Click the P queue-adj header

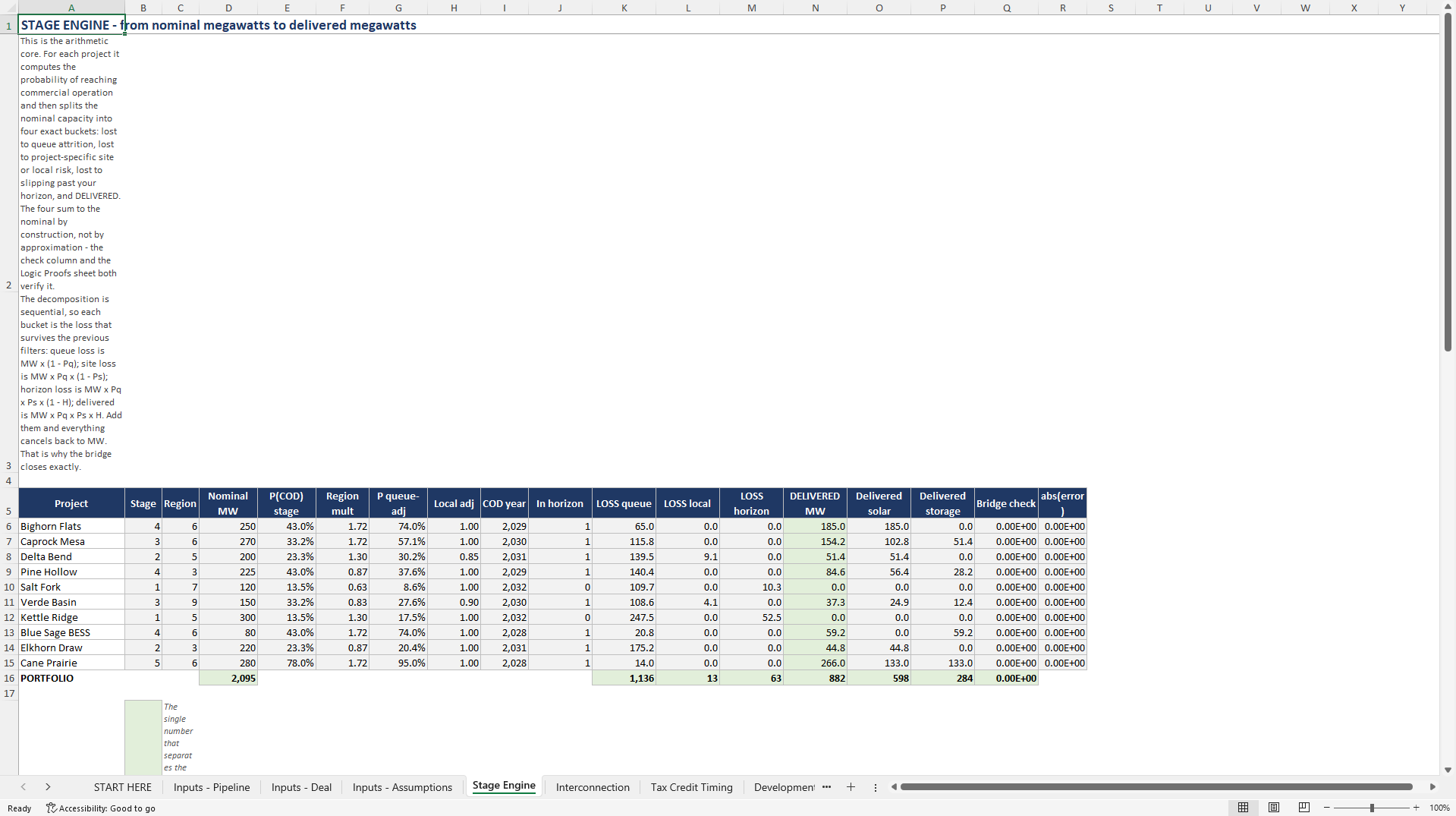(x=398, y=503)
